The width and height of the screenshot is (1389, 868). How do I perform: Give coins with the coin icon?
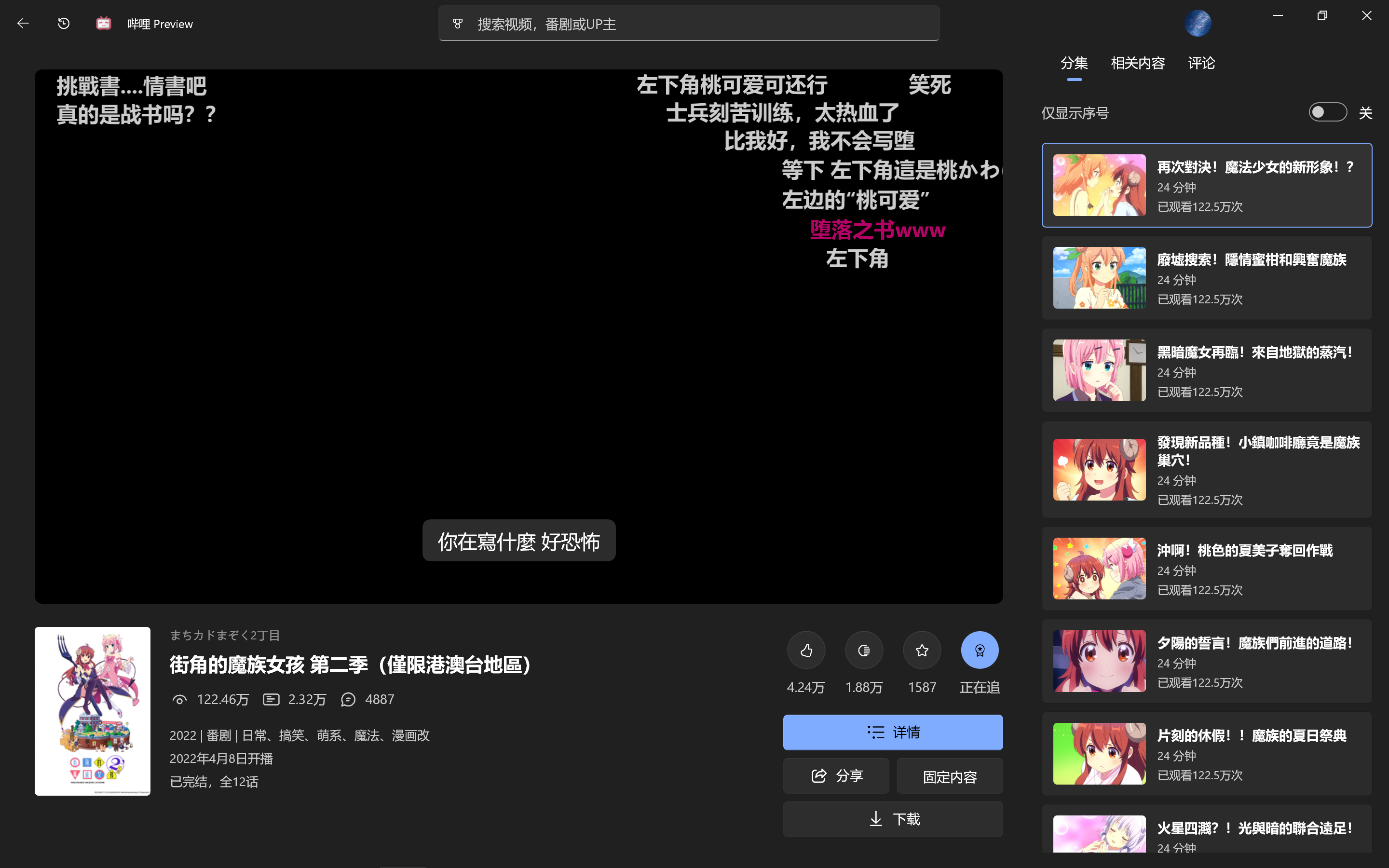click(x=864, y=650)
